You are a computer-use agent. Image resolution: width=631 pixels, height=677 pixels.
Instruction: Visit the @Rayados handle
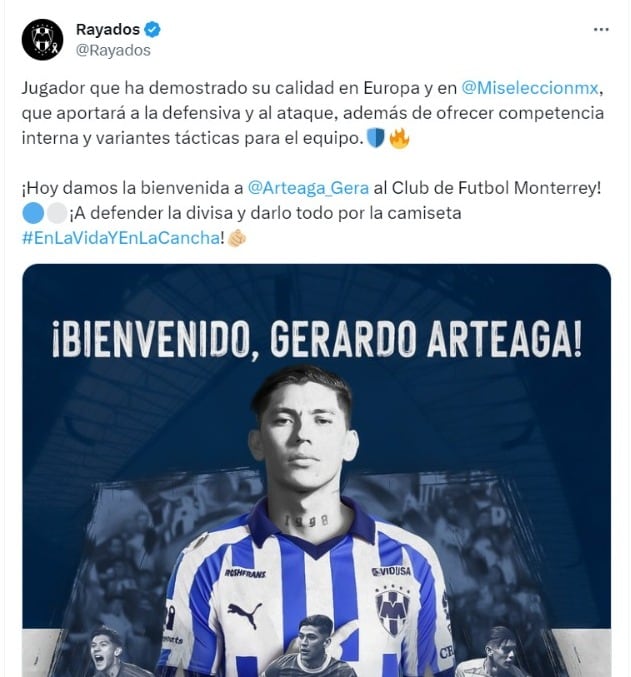(113, 50)
